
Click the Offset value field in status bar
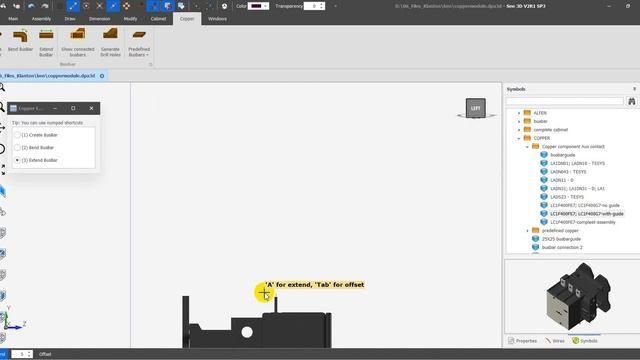tap(19, 354)
